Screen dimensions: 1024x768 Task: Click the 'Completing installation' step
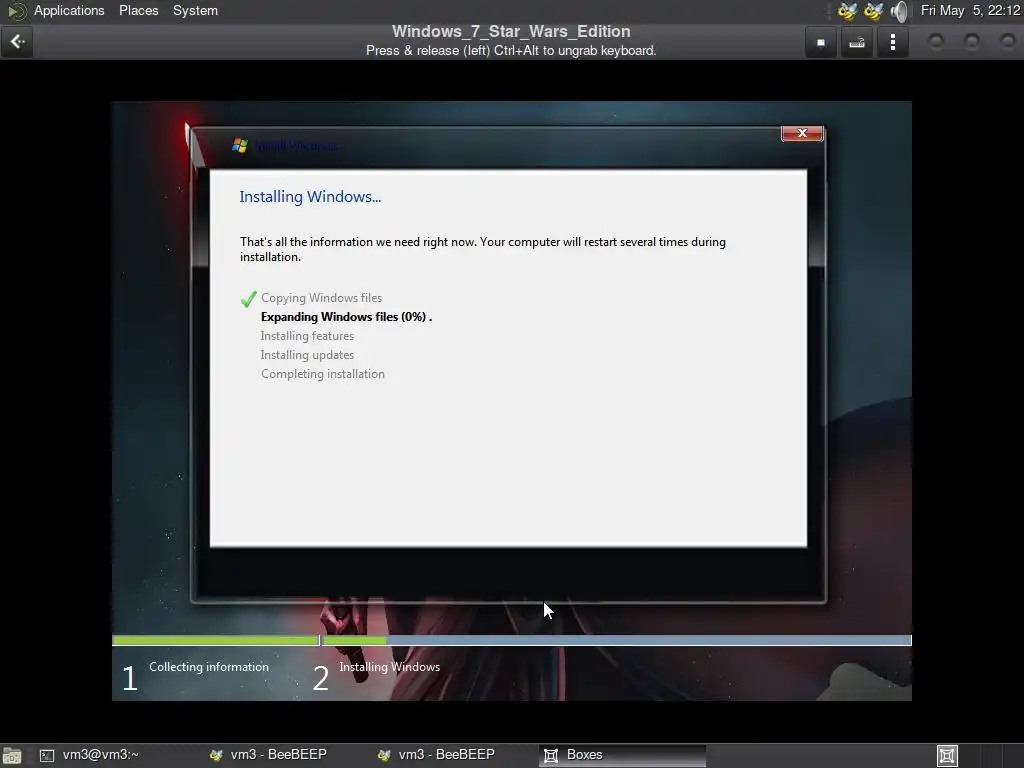(x=323, y=374)
